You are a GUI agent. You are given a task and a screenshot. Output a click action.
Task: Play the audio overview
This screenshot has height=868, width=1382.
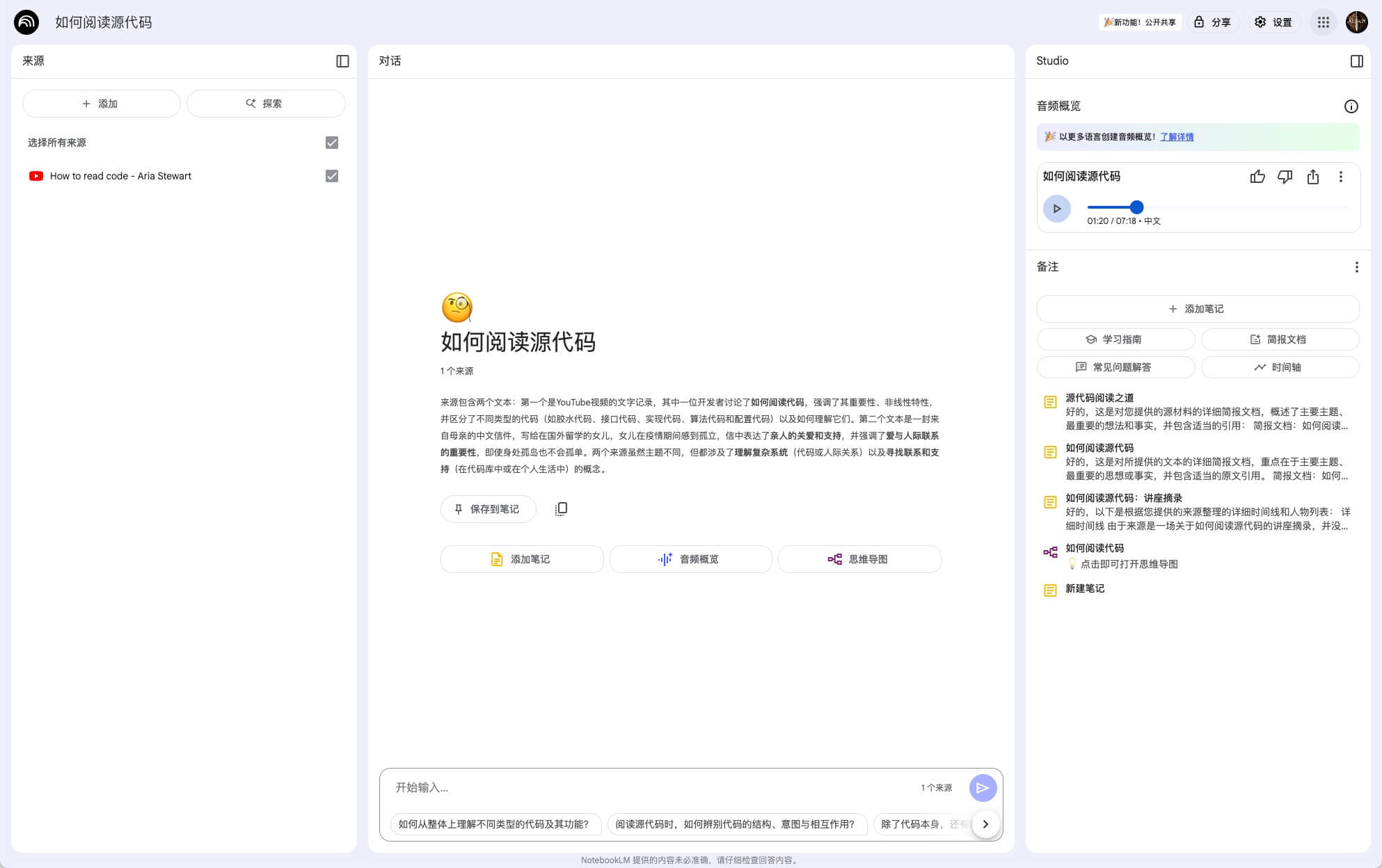(1056, 209)
